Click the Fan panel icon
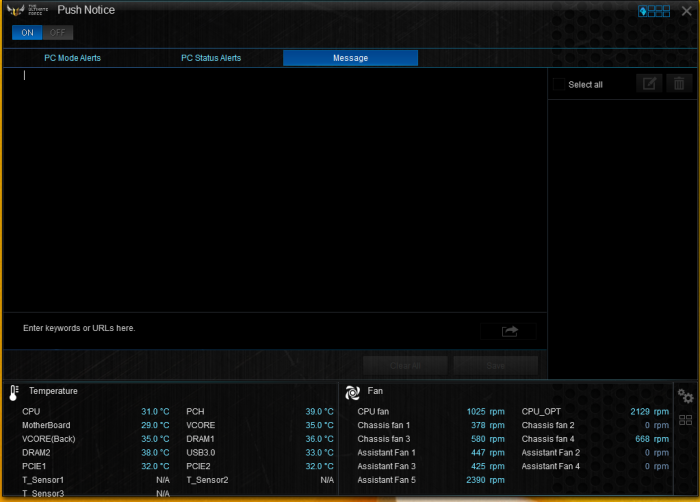The height and width of the screenshot is (502, 700). pyautogui.click(x=352, y=393)
